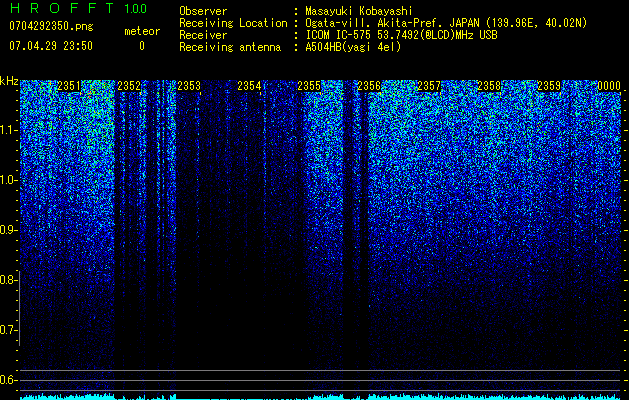Click the Ogata-vill. Akita-Pref. JAPAN location text
The width and height of the screenshot is (629, 400).
coord(444,23)
